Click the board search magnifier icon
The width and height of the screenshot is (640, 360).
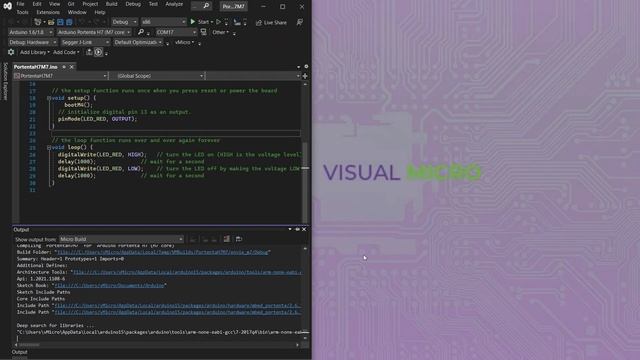click(141, 32)
